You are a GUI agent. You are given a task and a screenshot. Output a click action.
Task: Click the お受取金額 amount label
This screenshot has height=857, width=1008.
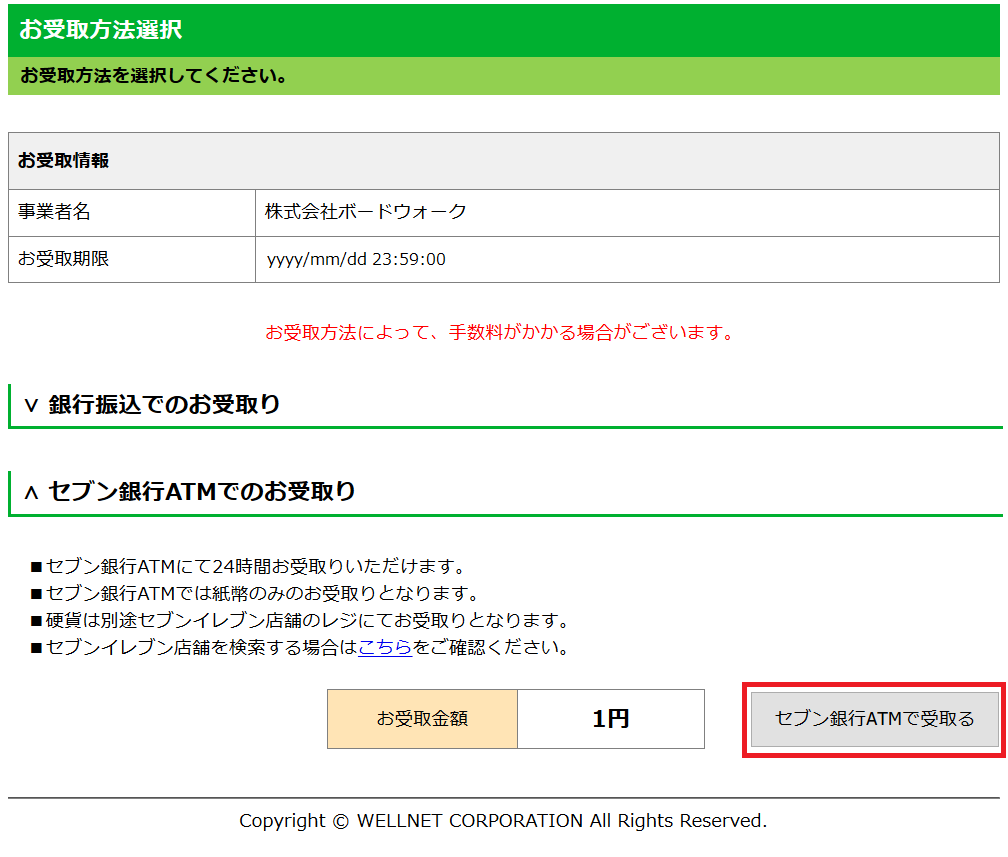point(422,719)
